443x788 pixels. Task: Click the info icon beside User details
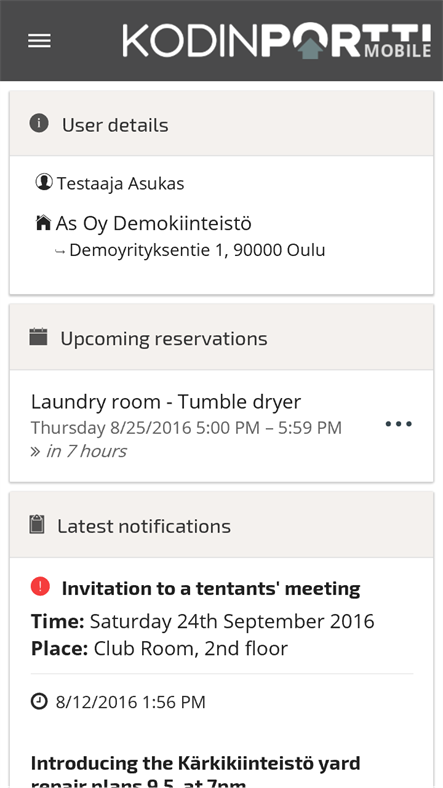39,123
